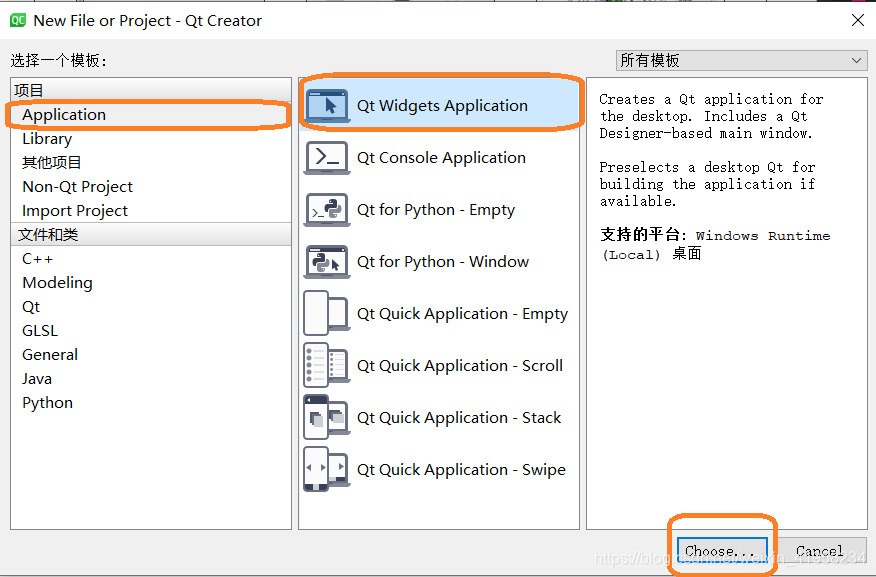
Task: Click the Qt Quick Application - Swipe icon
Action: [x=327, y=469]
